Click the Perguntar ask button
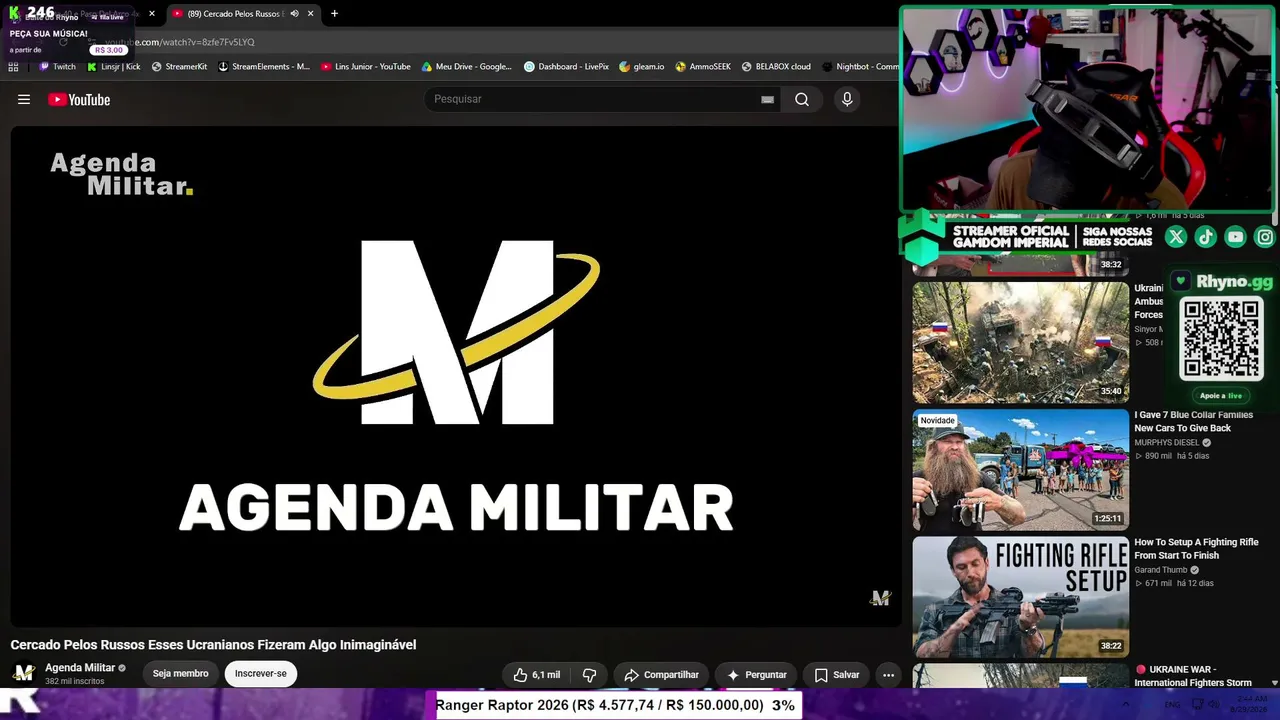This screenshot has width=1280, height=720. [756, 675]
